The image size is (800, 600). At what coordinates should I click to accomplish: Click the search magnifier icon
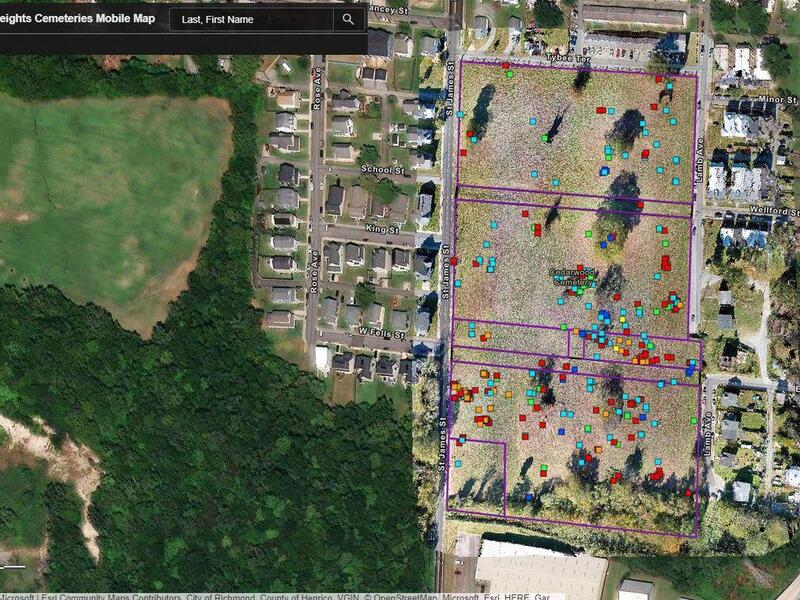(x=343, y=19)
